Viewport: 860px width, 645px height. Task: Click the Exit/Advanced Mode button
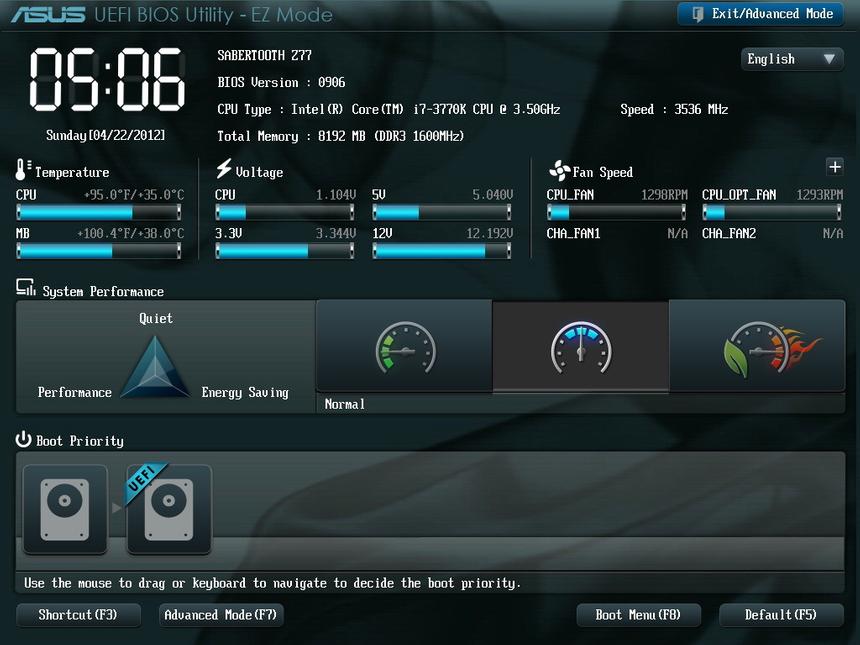point(759,14)
